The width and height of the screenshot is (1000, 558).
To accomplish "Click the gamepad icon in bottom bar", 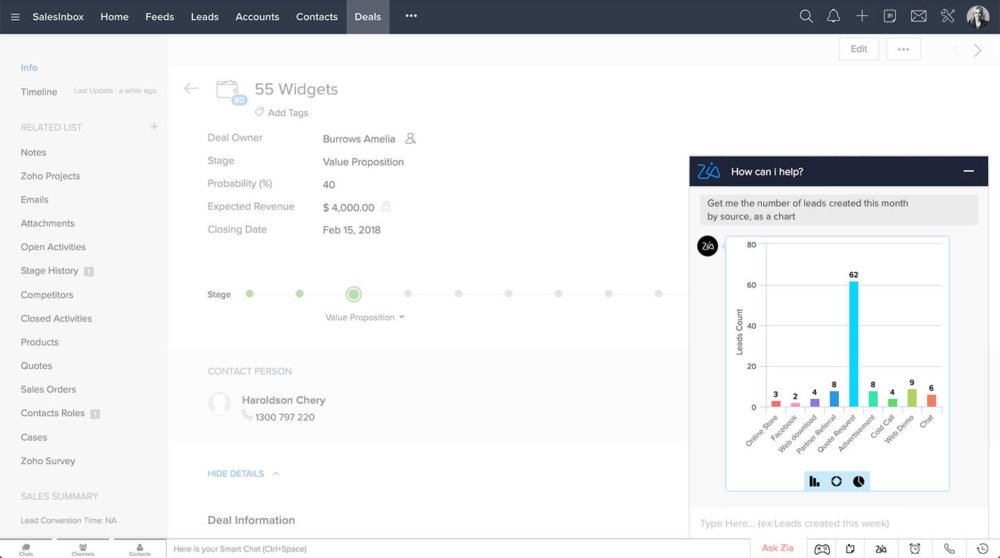I will (822, 548).
